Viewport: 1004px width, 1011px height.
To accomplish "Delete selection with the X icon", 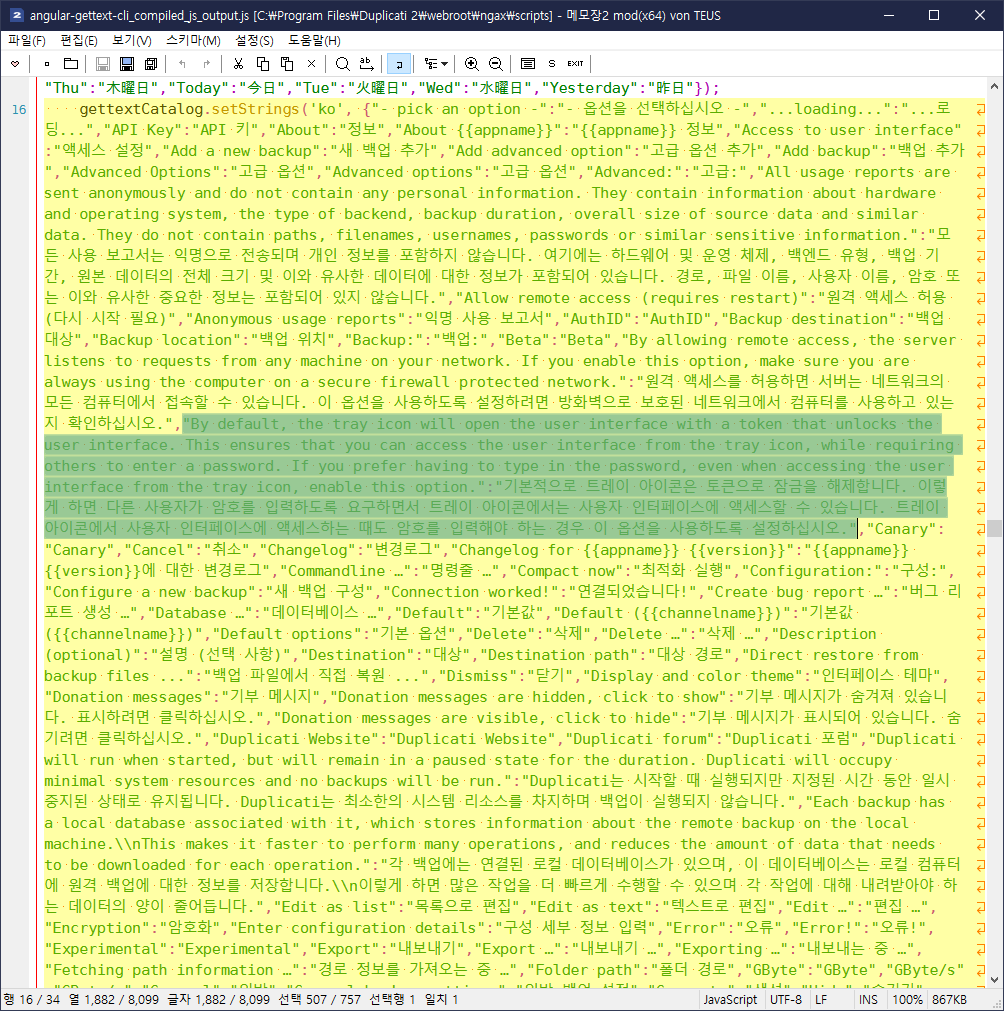I will point(311,64).
